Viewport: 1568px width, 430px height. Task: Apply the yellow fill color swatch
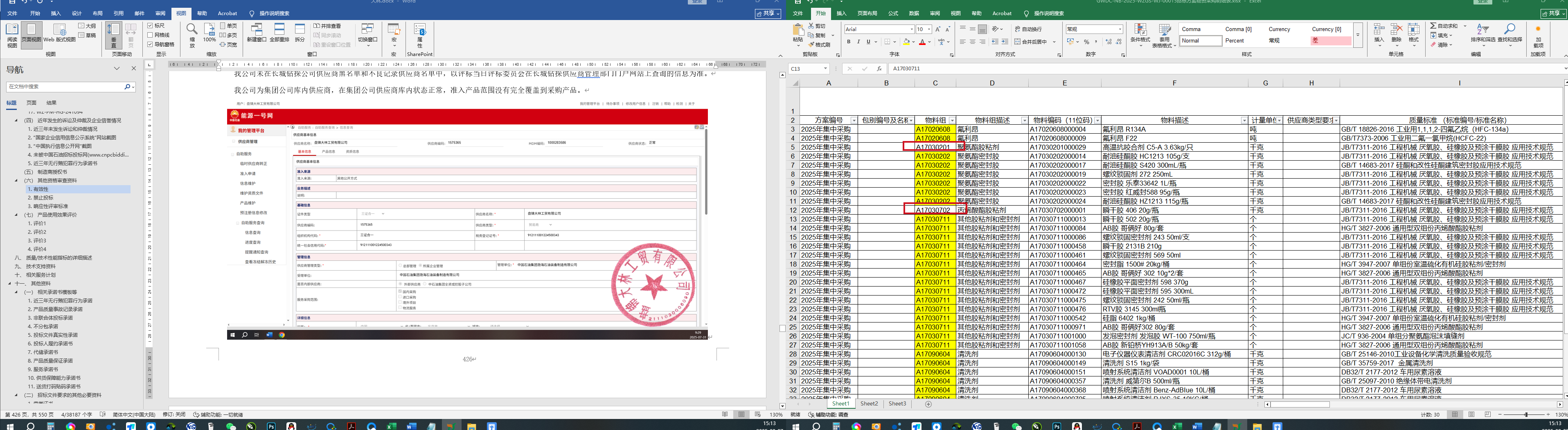pyautogui.click(x=906, y=42)
